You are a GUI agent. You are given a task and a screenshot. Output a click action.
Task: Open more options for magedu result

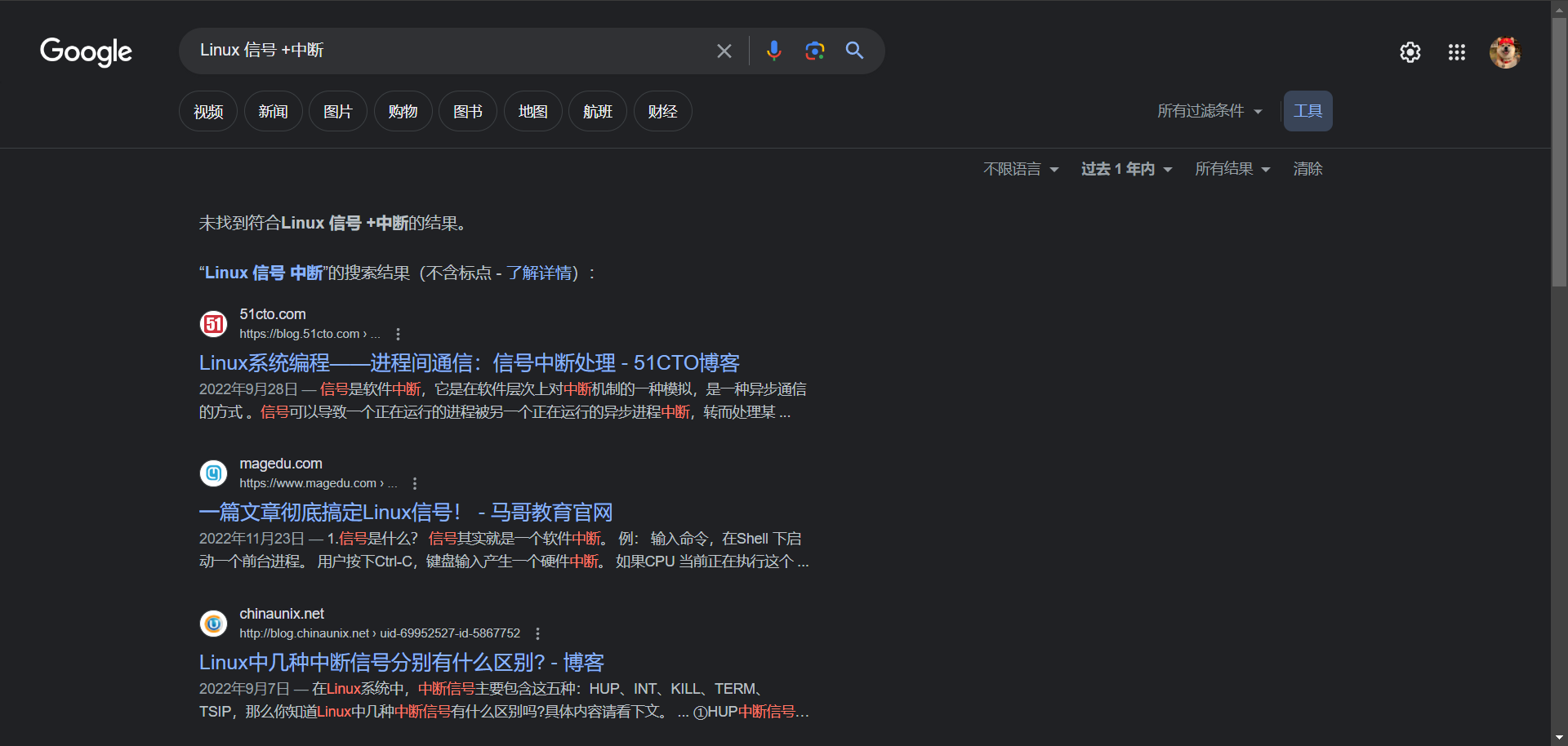(x=415, y=483)
